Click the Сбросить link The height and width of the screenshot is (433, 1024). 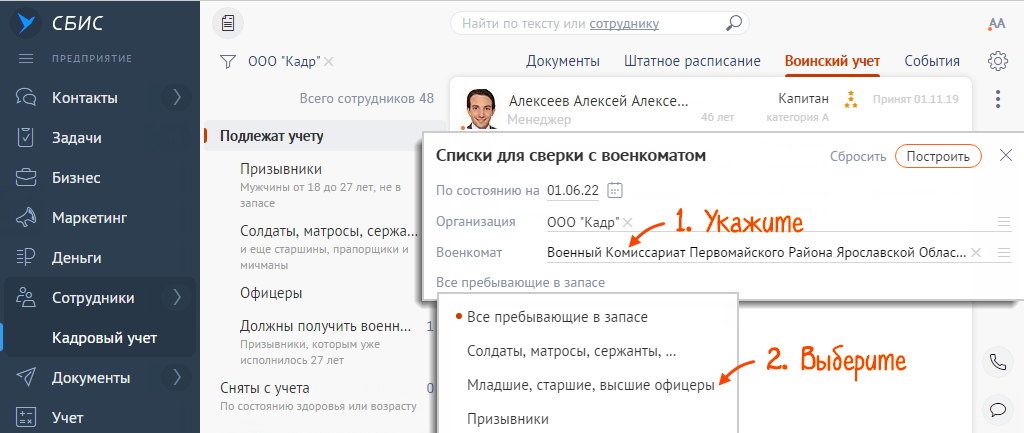pos(857,156)
